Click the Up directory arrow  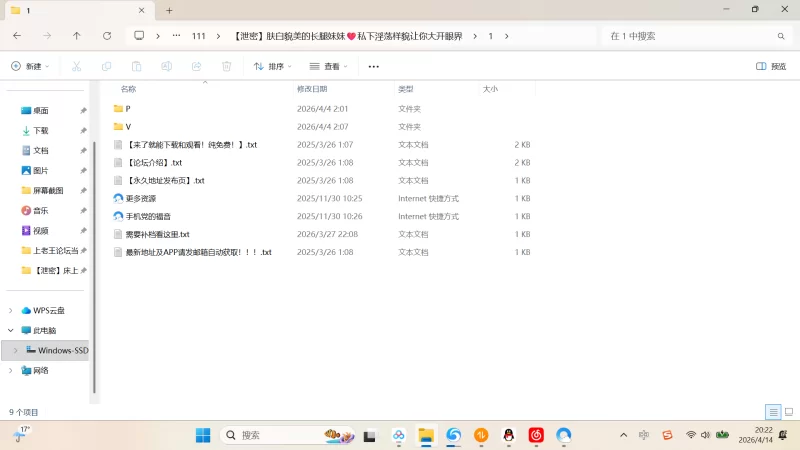[77, 36]
